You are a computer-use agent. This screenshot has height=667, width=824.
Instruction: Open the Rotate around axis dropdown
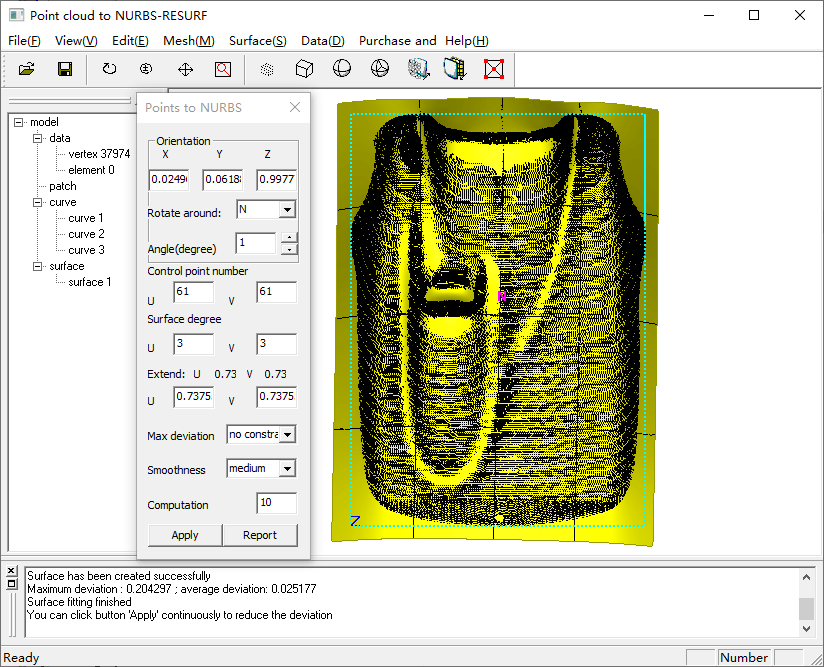tap(288, 210)
